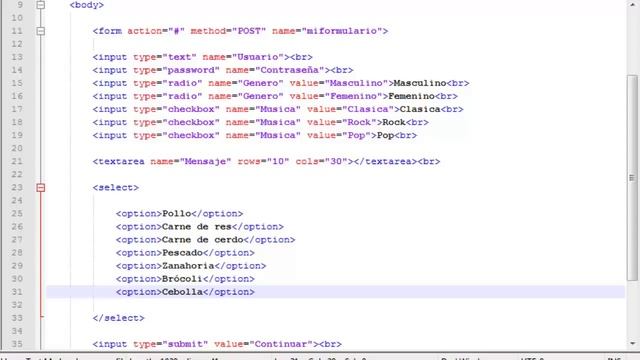Screen dimensions: 640x360
Task: Place cursor in the checkbox line with value "Rock"
Action: tap(260, 122)
